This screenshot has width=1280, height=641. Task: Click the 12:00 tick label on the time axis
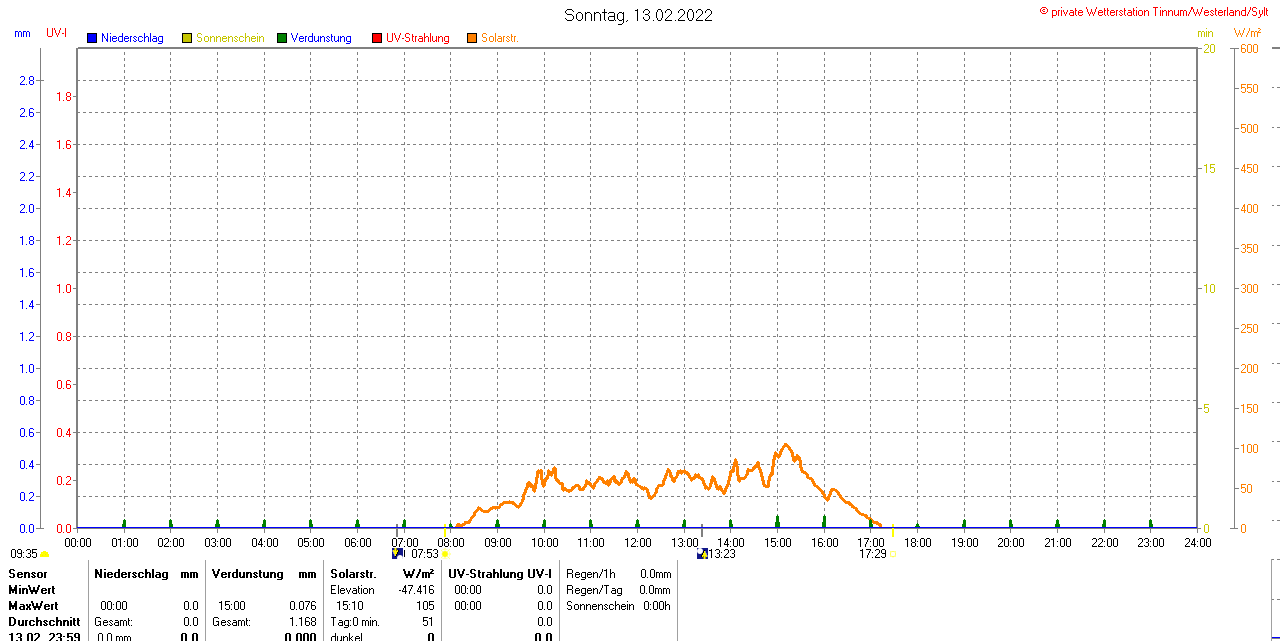[x=637, y=543]
